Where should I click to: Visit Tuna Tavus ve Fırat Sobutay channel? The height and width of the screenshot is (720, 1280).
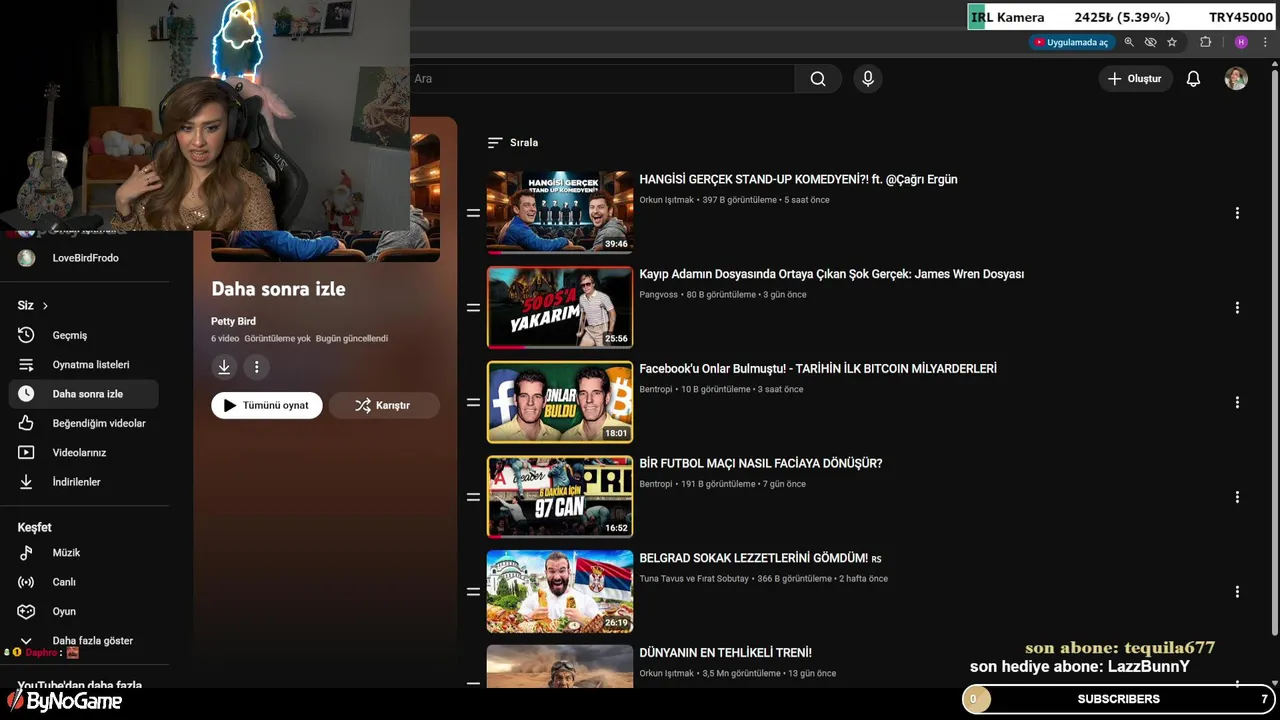pos(694,579)
